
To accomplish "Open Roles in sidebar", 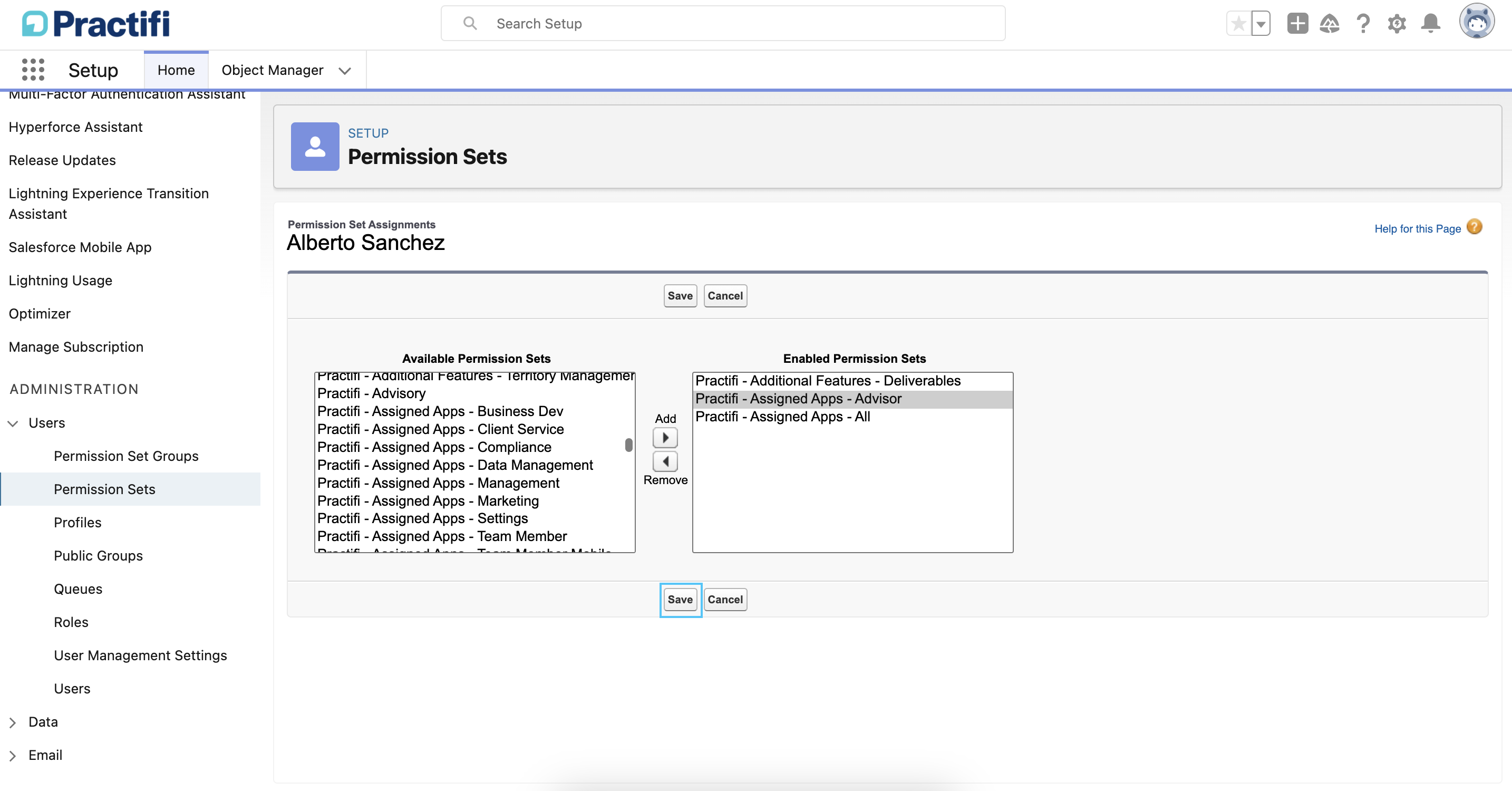I will pos(71,622).
